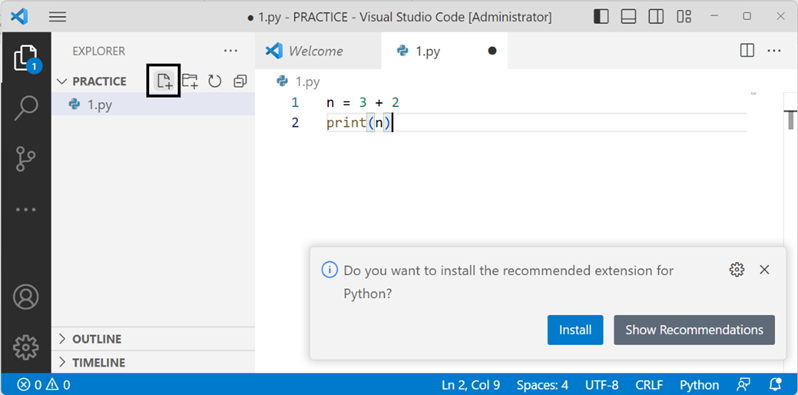The image size is (798, 395).
Task: Split the editor to the right
Action: coord(747,51)
